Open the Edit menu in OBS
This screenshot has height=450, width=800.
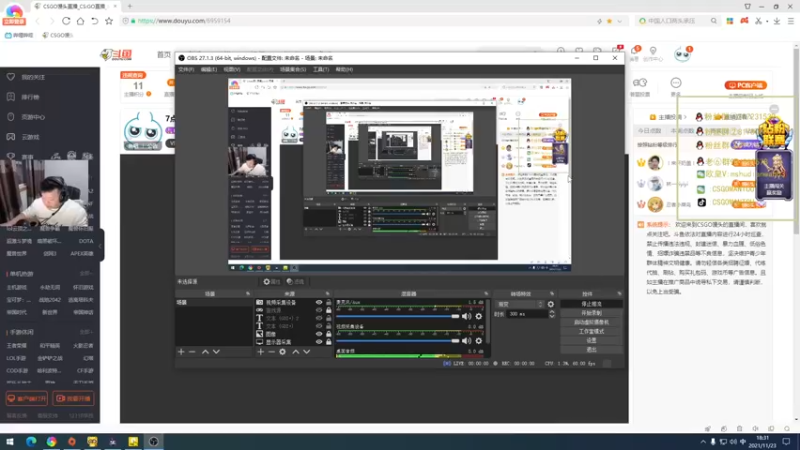tap(209, 69)
